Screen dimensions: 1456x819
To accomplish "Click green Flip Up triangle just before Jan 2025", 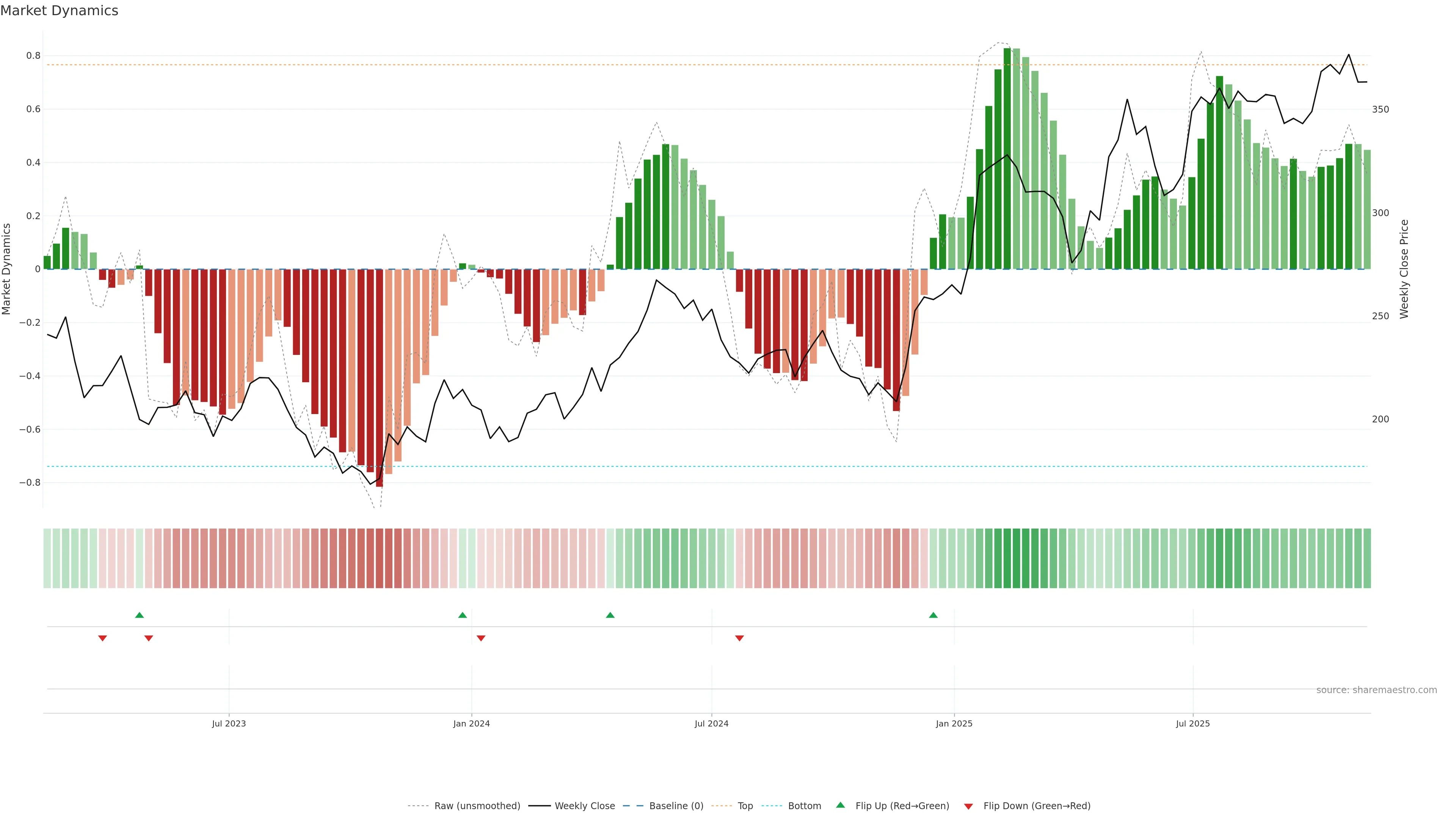I will coord(933,615).
